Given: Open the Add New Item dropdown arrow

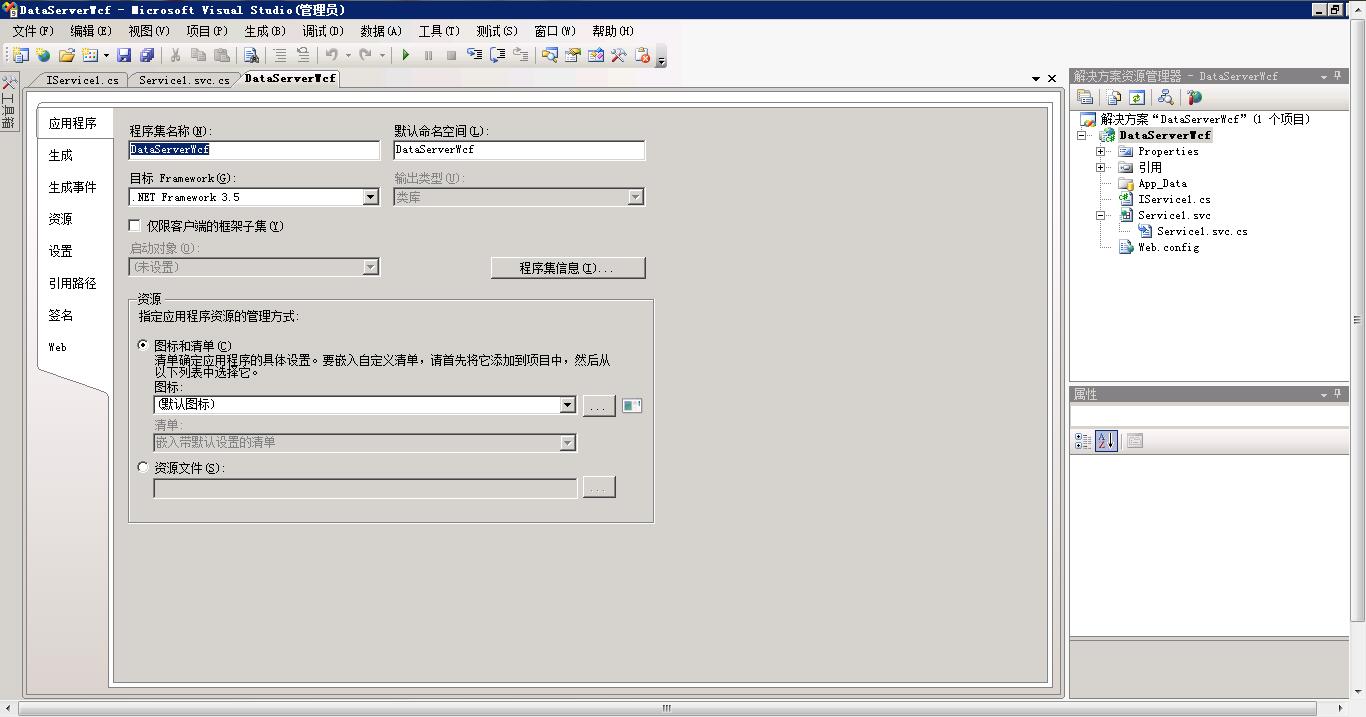Looking at the screenshot, I should (106, 56).
